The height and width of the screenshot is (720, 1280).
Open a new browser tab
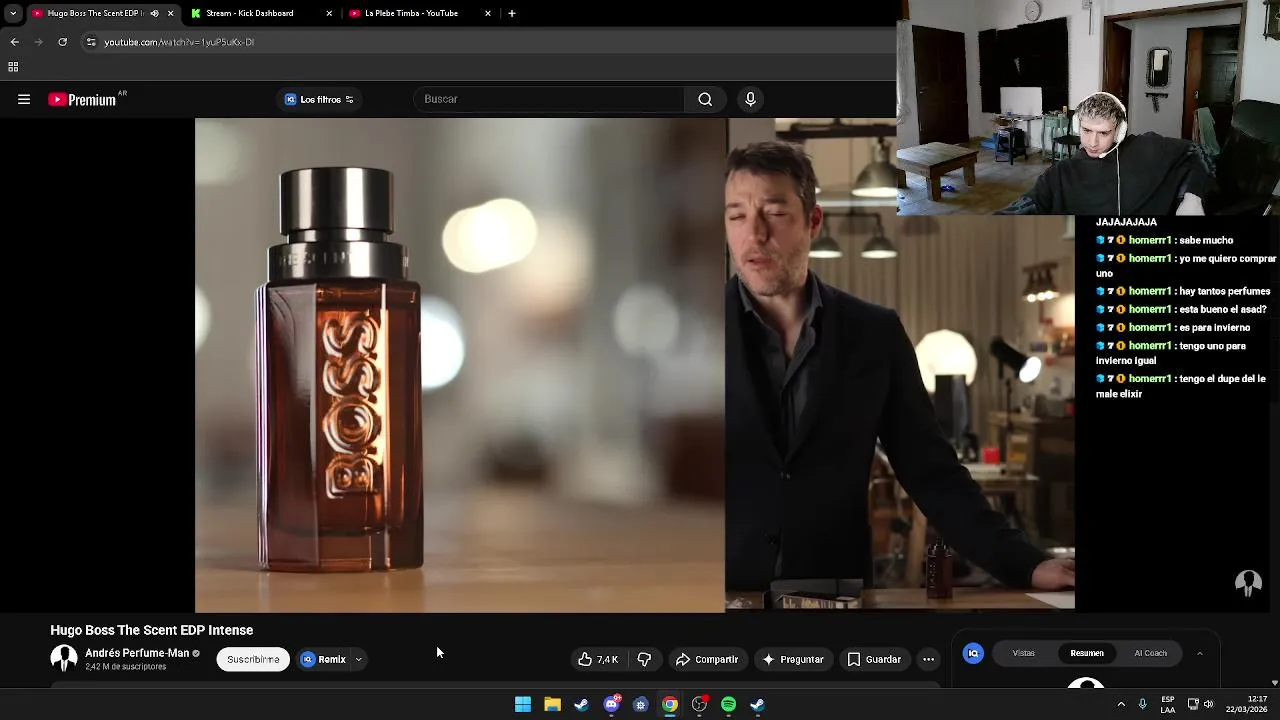[x=512, y=13]
